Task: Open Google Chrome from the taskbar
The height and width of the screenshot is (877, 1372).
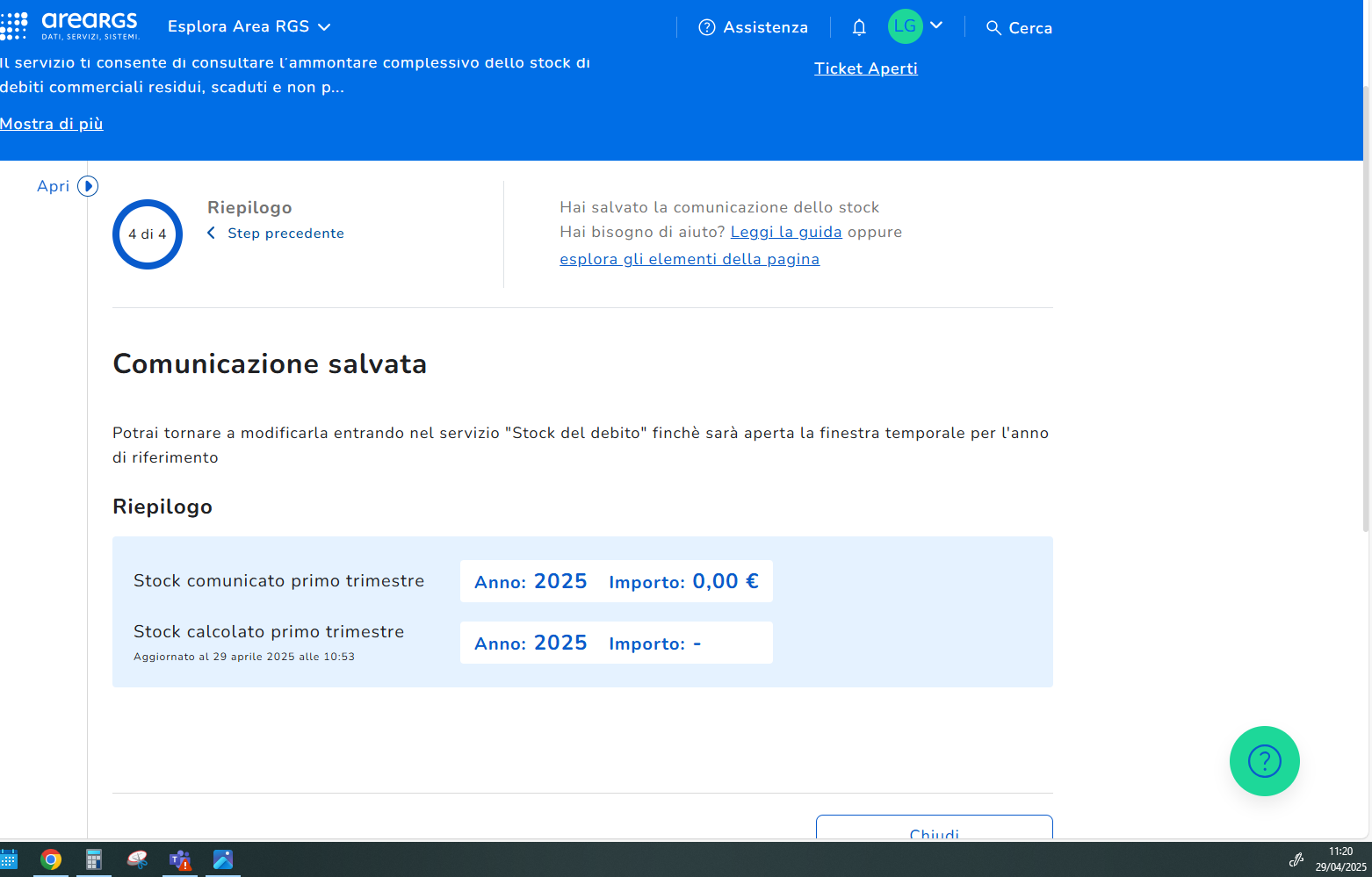Action: pos(51,859)
